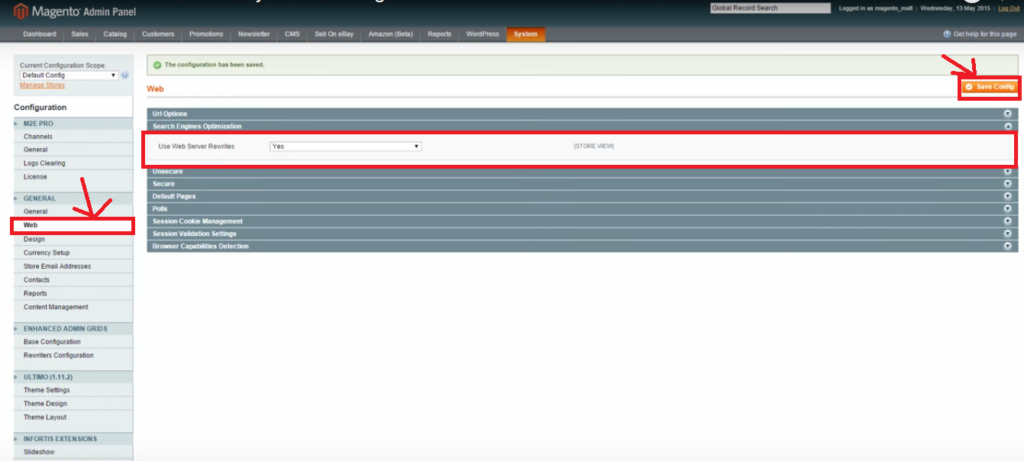Expand the Secure section arrow
1024x461 pixels.
(x=1008, y=184)
